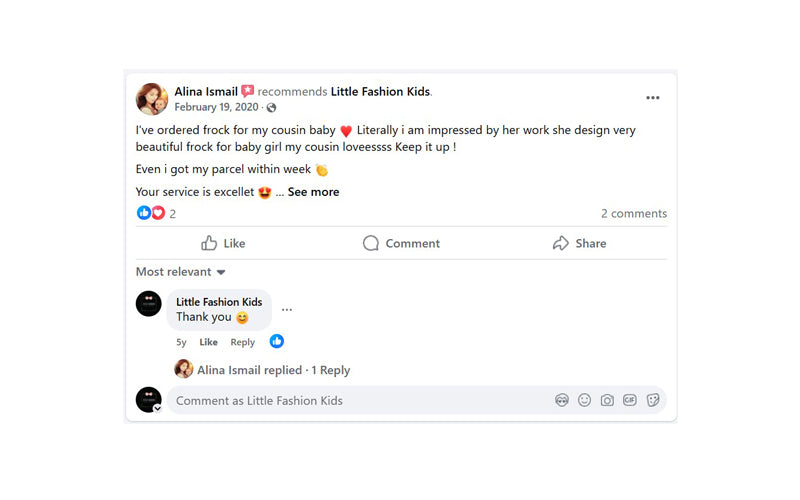The height and width of the screenshot is (500, 800).
Task: Switch commenting profile via avatar arrow
Action: [x=158, y=408]
